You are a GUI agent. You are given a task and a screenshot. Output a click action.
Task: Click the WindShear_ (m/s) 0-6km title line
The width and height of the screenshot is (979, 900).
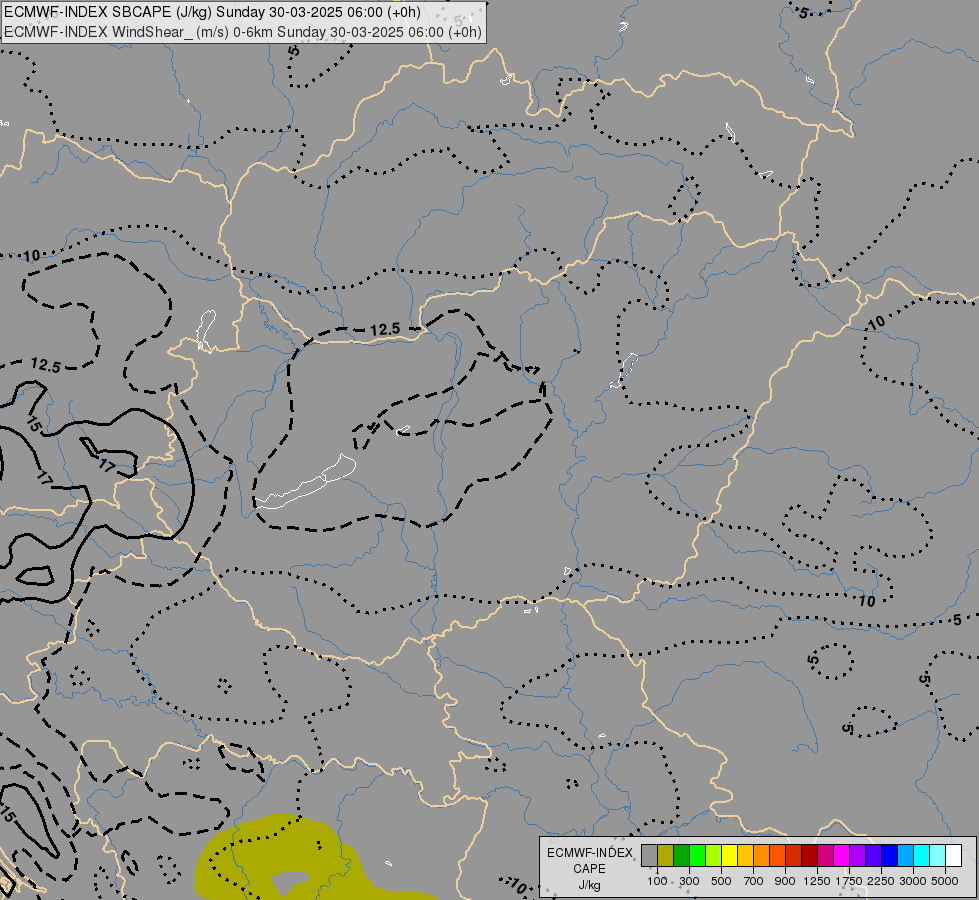pos(243,32)
